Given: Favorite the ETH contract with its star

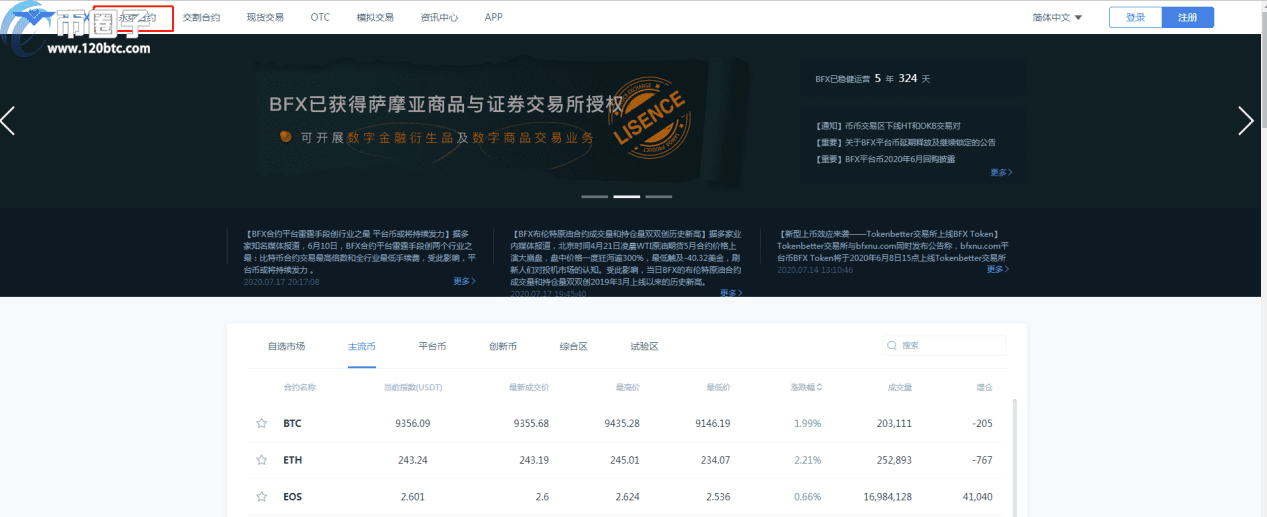Looking at the screenshot, I should click(262, 460).
